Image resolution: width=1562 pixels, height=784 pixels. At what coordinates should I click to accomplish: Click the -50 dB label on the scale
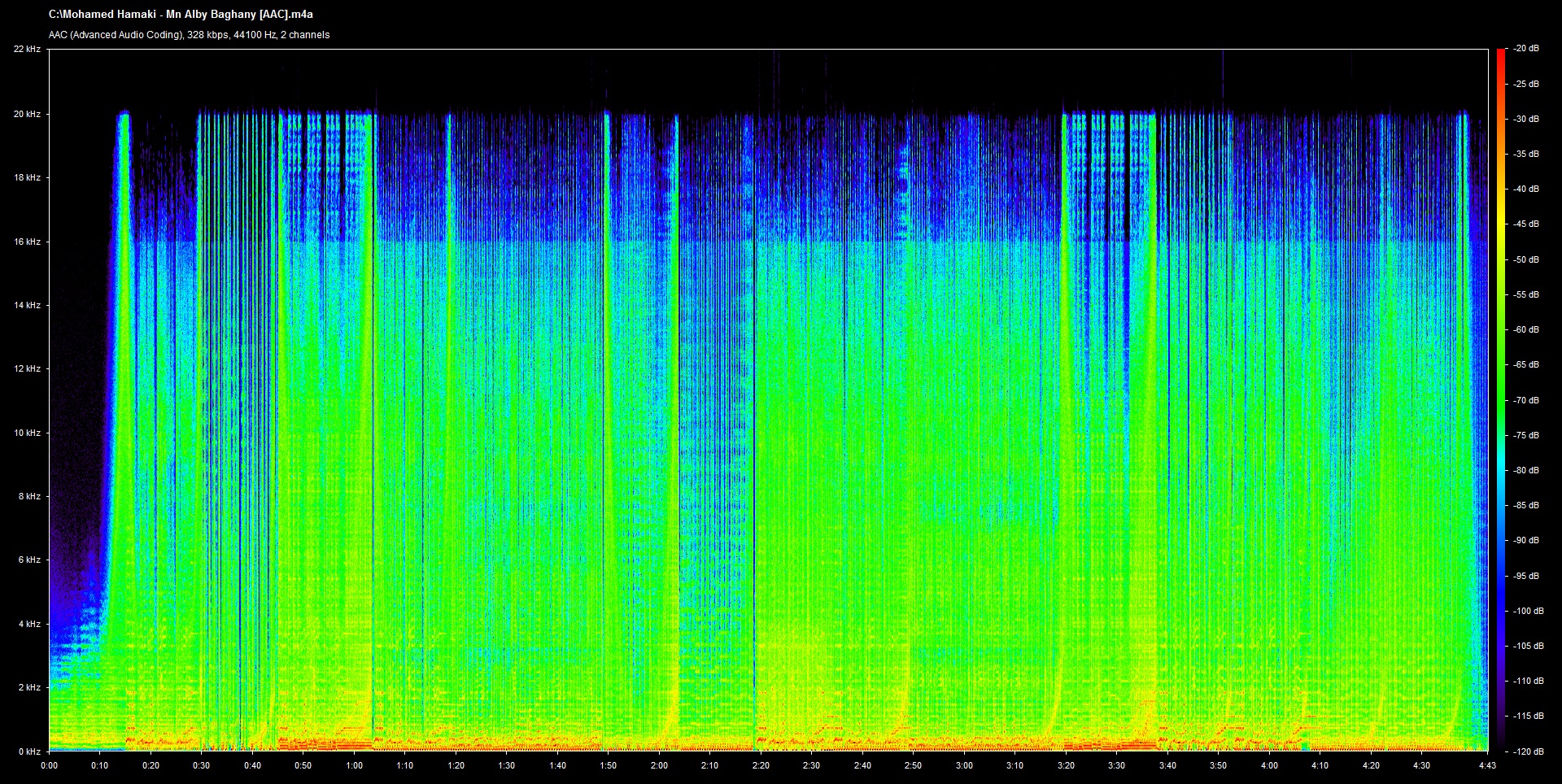click(x=1526, y=259)
